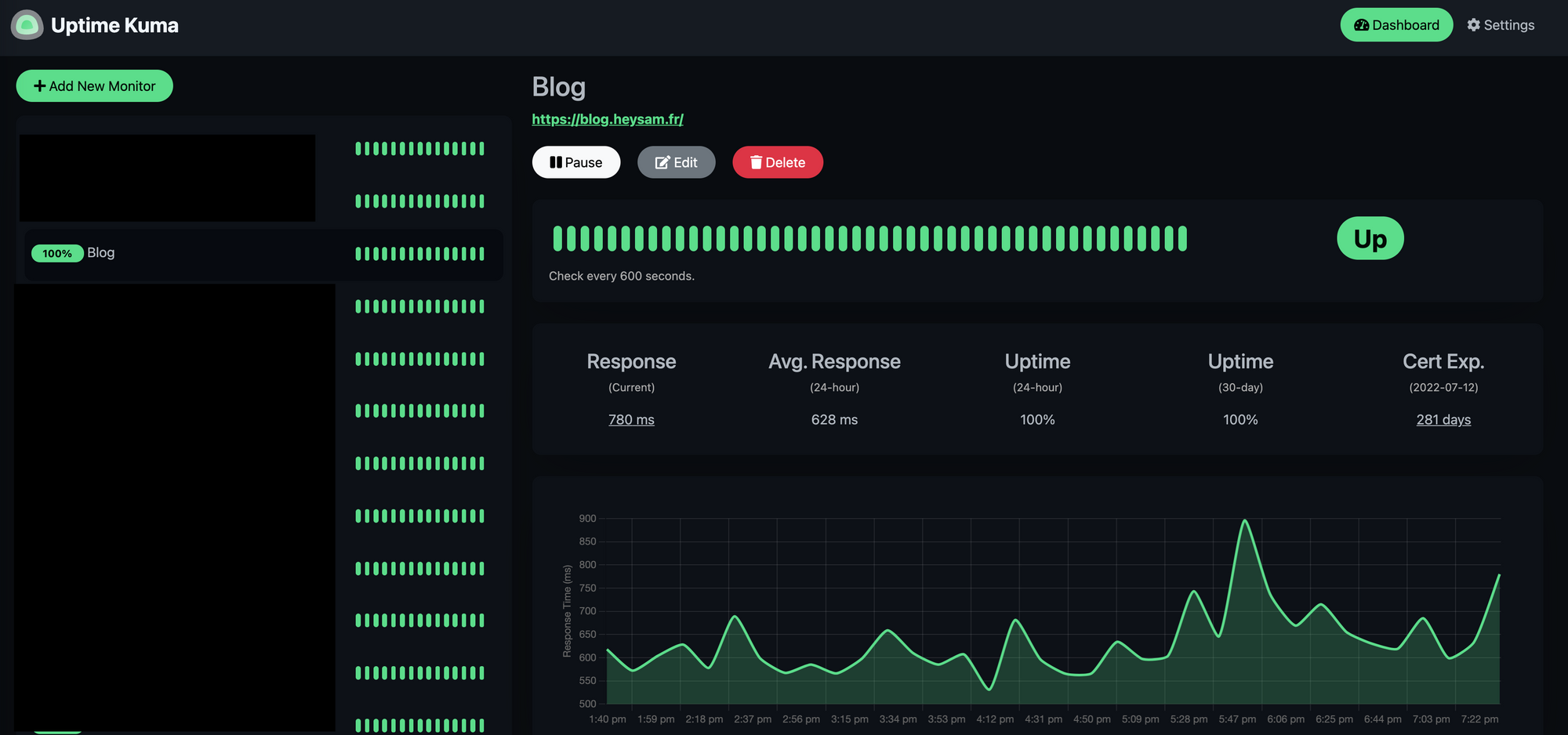The width and height of the screenshot is (1568, 735).
Task: Click the Uptime Kuma logo icon
Action: point(27,25)
